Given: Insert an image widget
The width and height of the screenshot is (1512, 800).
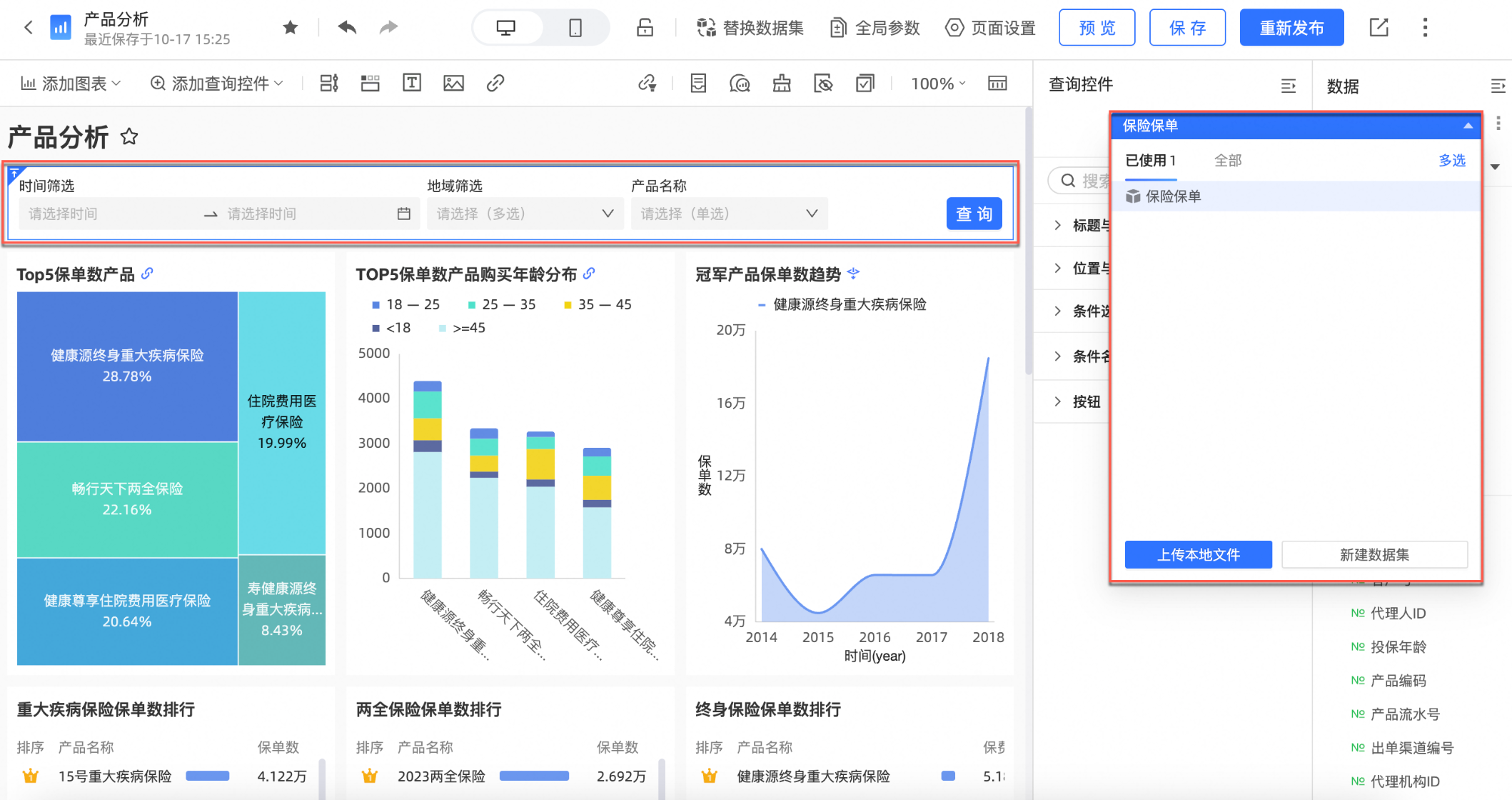Looking at the screenshot, I should (453, 84).
